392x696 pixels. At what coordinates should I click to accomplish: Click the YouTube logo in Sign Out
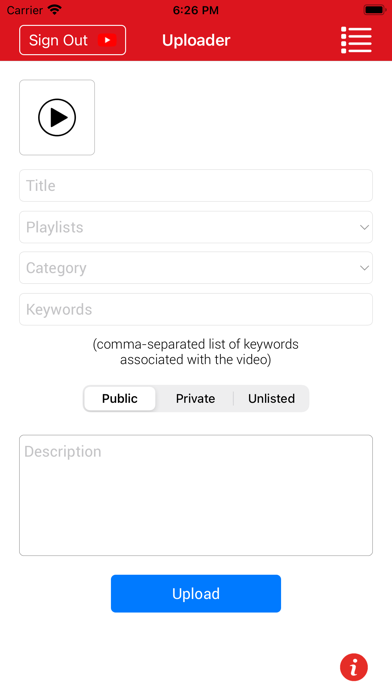tap(107, 40)
